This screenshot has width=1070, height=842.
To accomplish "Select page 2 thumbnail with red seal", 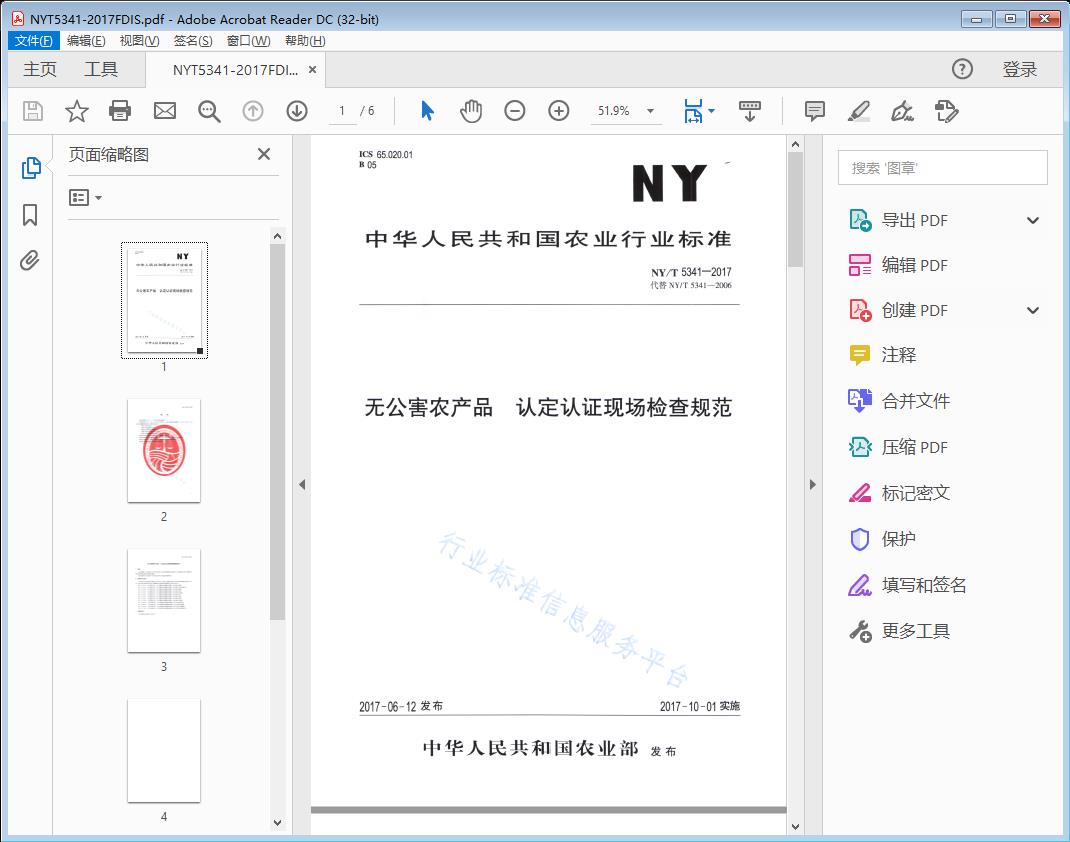I will pyautogui.click(x=163, y=450).
